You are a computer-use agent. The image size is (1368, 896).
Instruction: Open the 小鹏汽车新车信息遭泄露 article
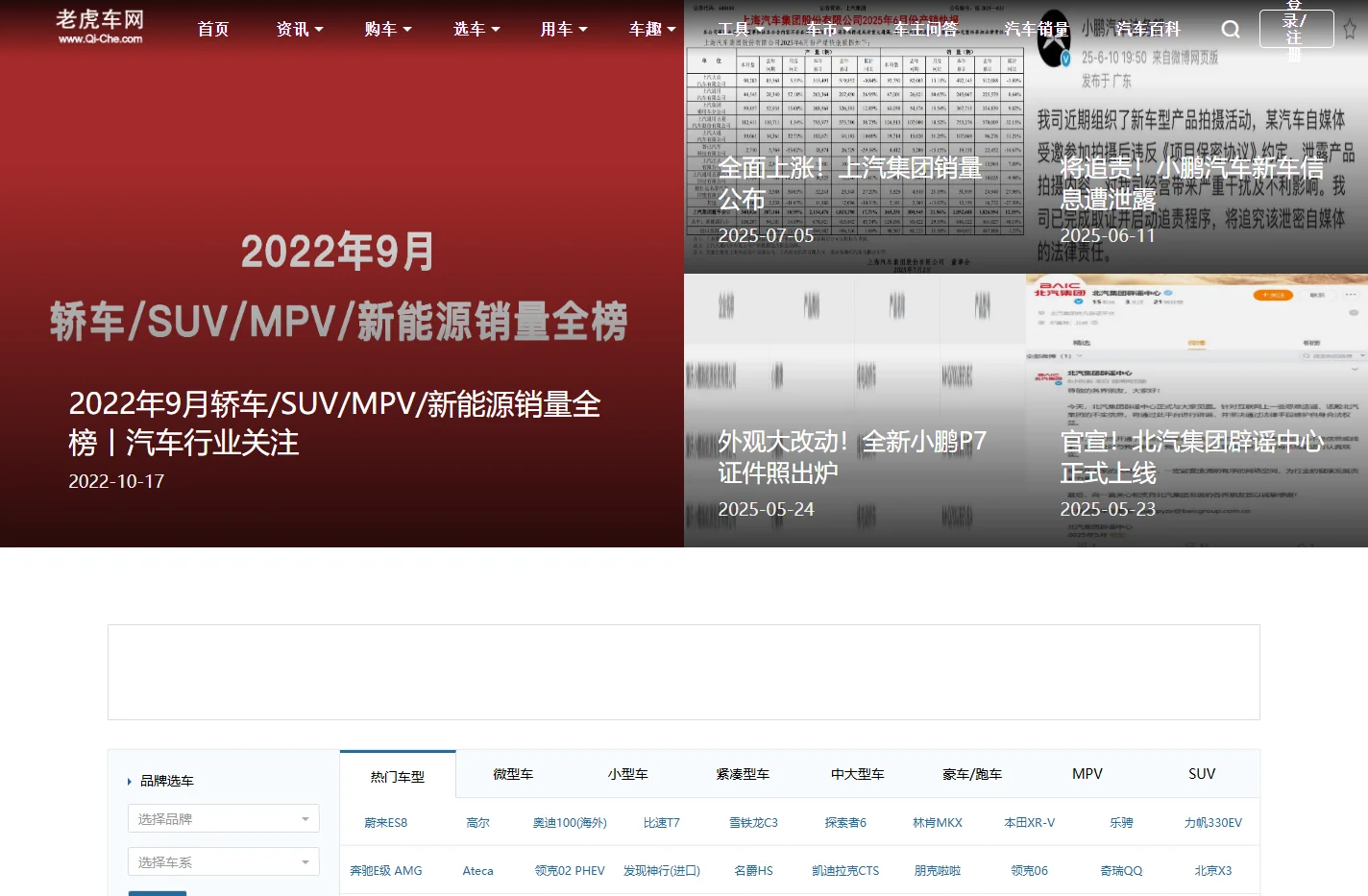pyautogui.click(x=1192, y=183)
